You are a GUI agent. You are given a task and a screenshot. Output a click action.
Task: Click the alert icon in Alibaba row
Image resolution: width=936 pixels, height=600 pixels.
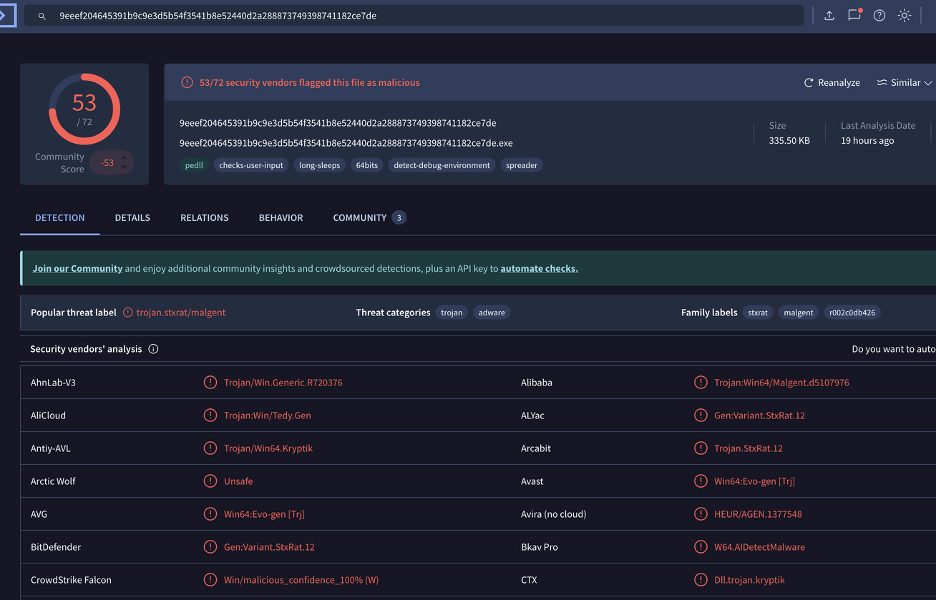coord(701,382)
